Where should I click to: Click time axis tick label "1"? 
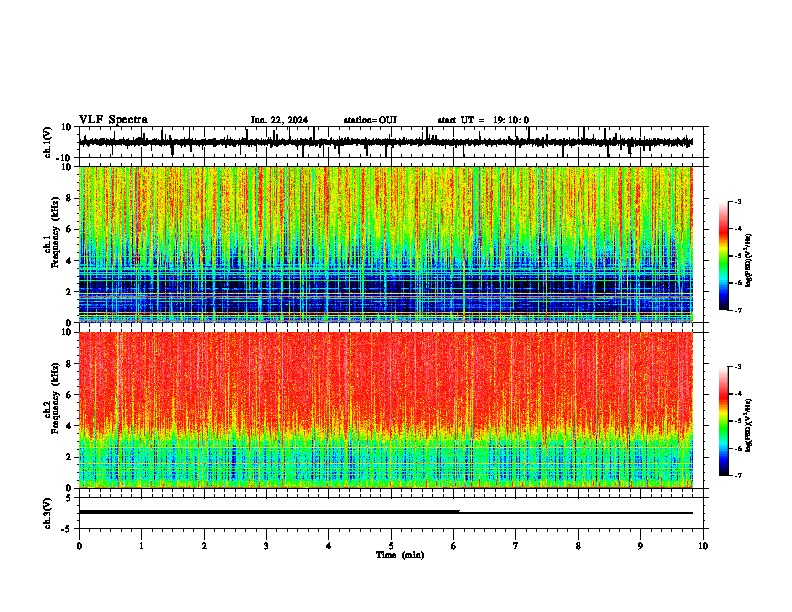142,546
